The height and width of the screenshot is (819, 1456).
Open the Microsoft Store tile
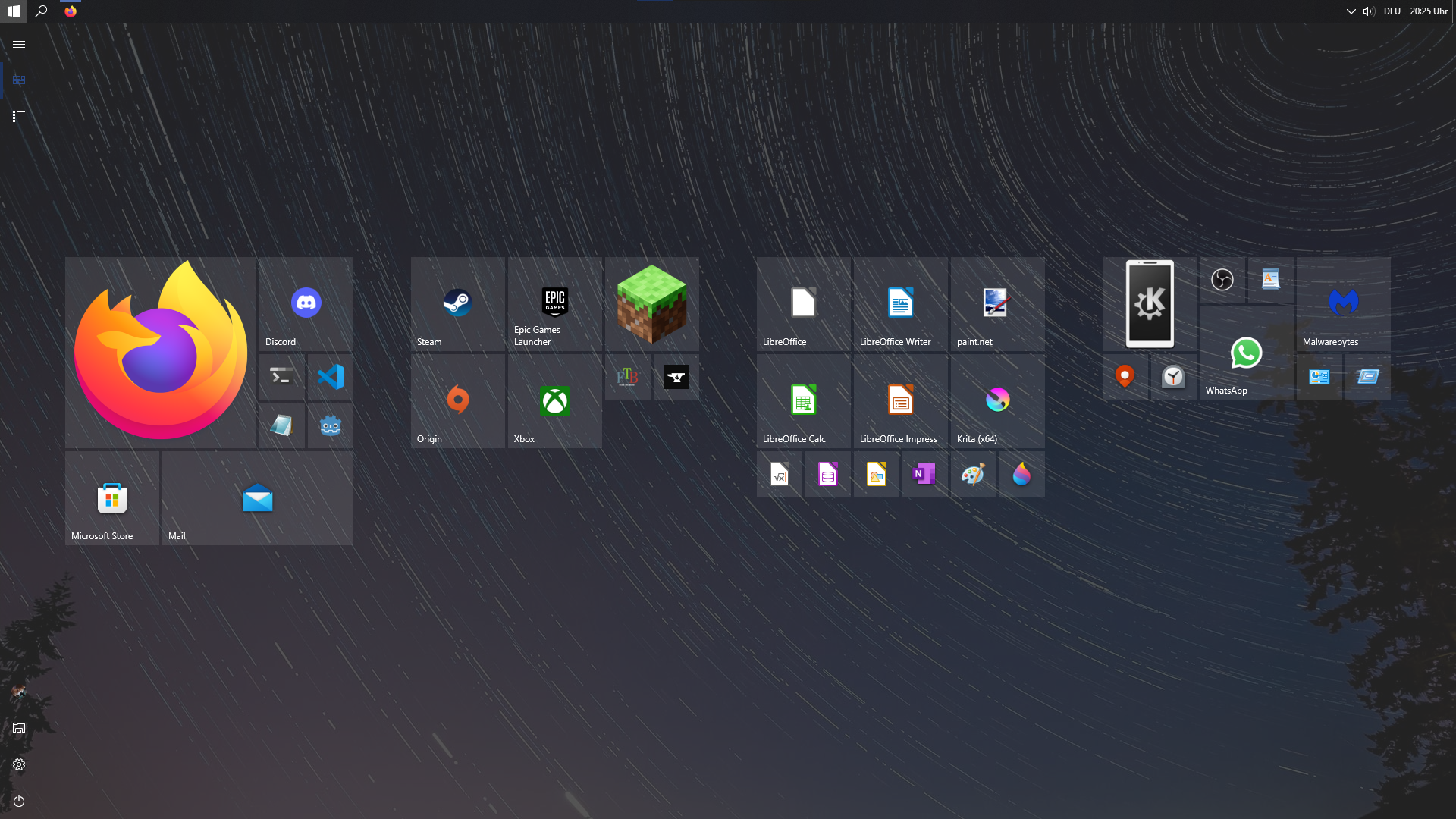112,498
